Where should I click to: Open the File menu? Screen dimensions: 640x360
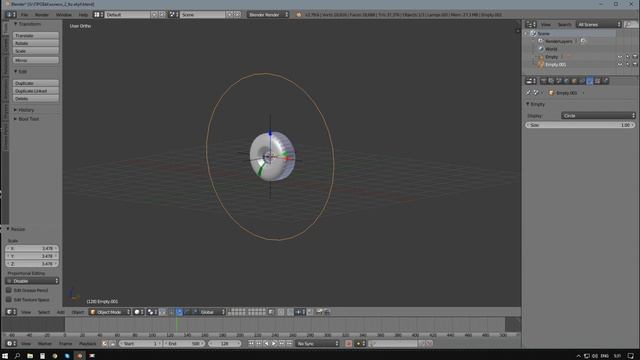pyautogui.click(x=24, y=15)
